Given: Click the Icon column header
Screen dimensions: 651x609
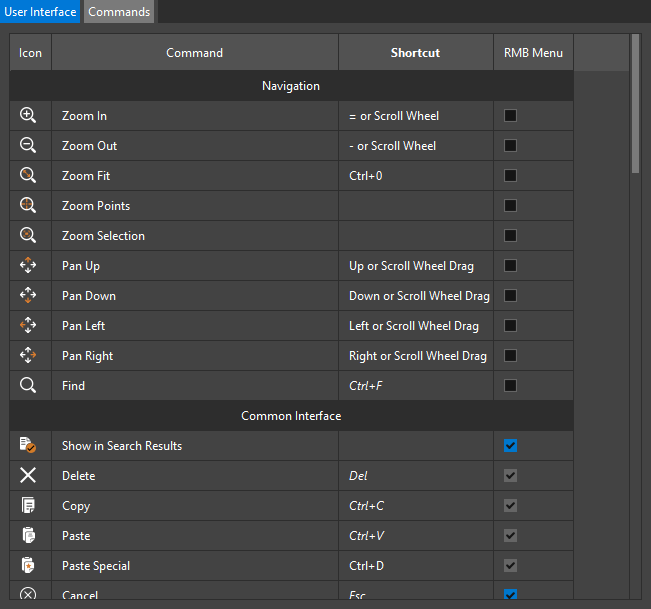Looking at the screenshot, I should point(30,52).
